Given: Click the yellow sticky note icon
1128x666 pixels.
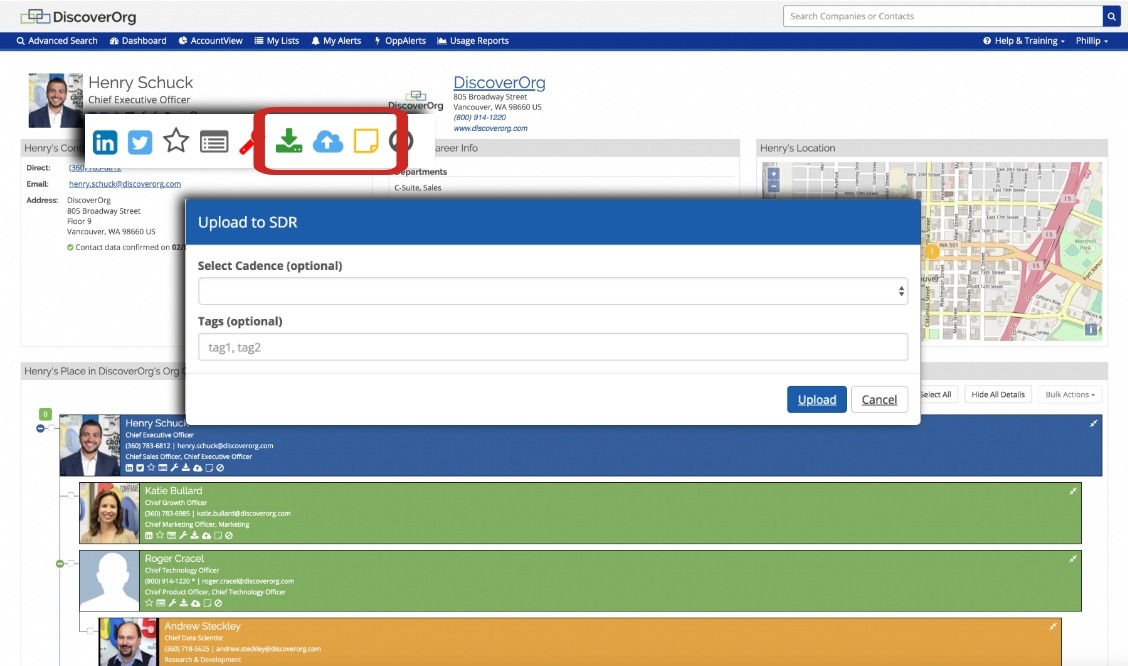Looking at the screenshot, I should pyautogui.click(x=366, y=142).
